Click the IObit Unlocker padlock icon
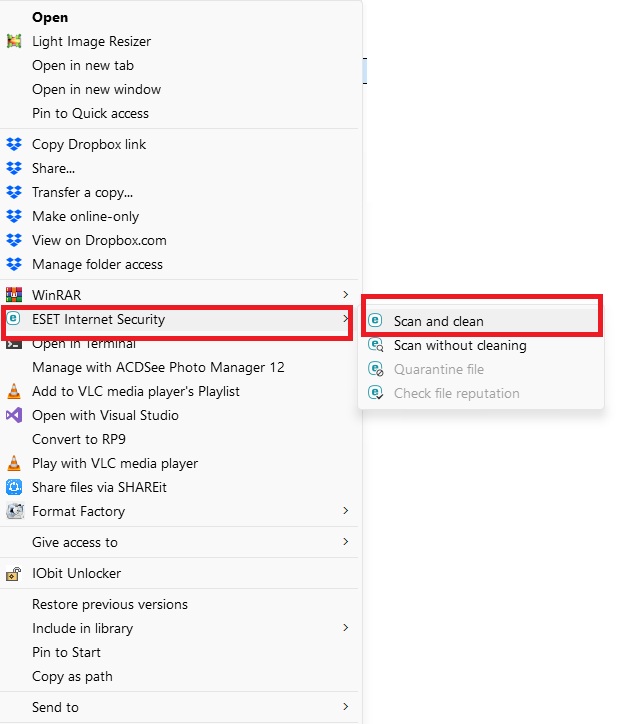The height and width of the screenshot is (724, 625). pyautogui.click(x=14, y=573)
